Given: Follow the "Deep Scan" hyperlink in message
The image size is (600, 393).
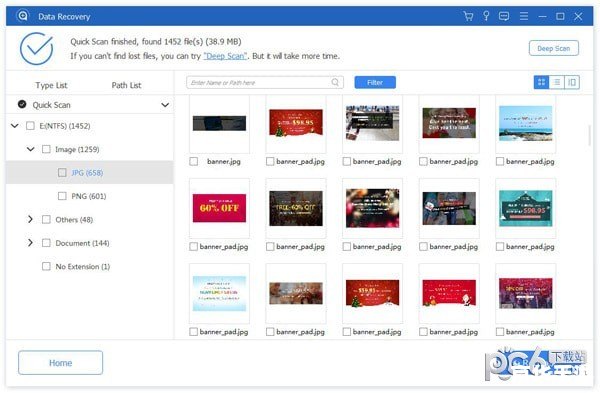Looking at the screenshot, I should click(225, 56).
